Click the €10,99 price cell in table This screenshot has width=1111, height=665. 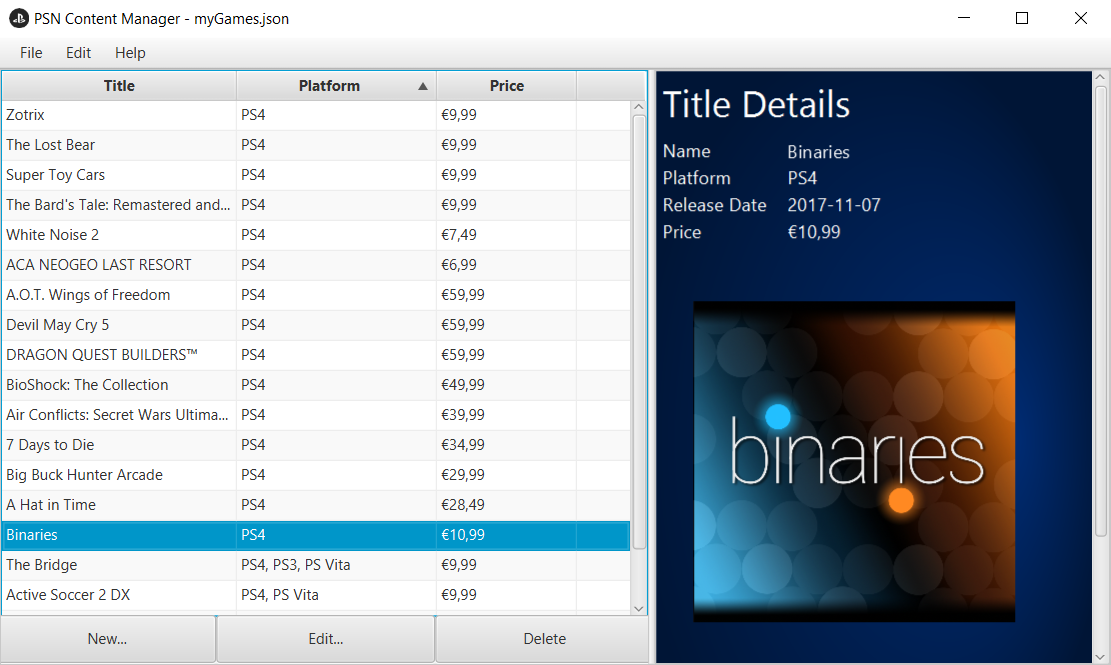pyautogui.click(x=507, y=535)
